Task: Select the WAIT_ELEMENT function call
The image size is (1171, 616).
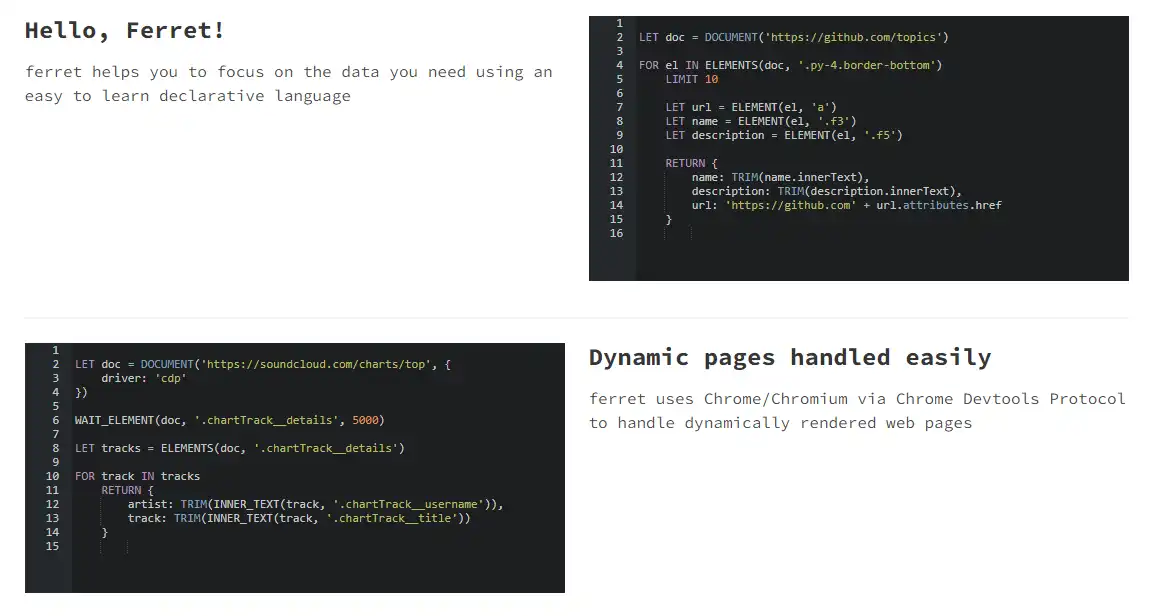Action: pos(114,419)
